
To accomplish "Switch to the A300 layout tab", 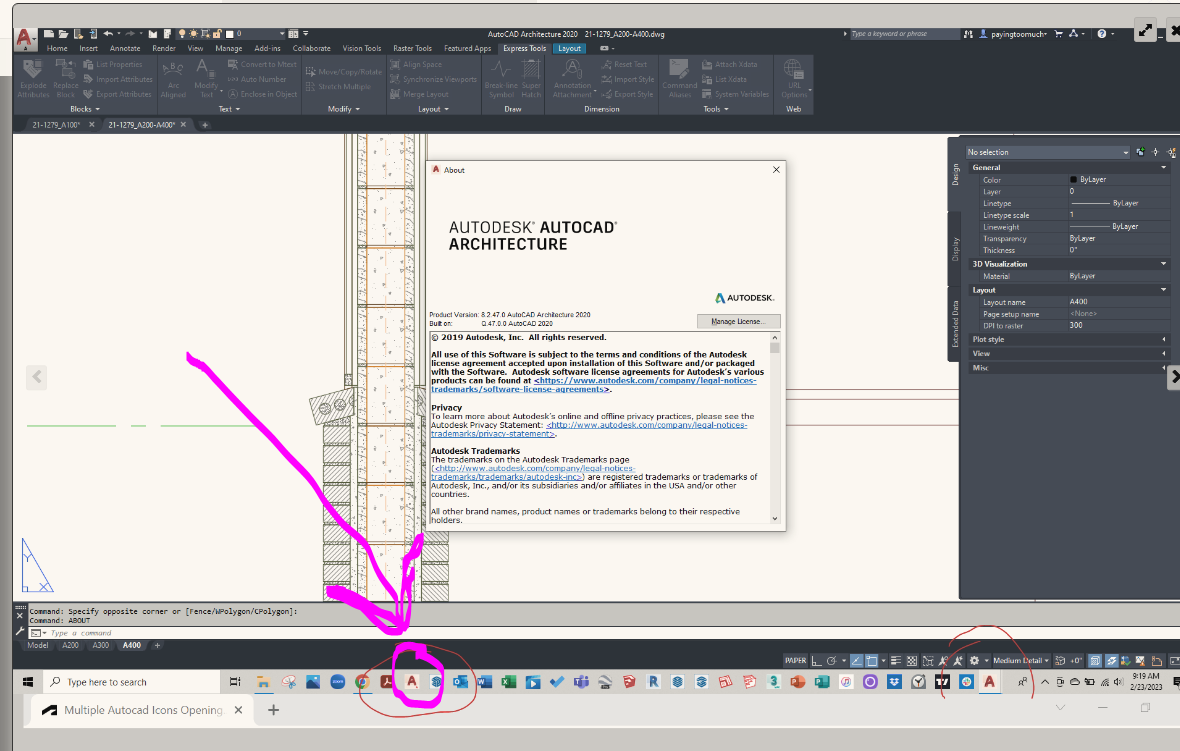I will pyautogui.click(x=100, y=645).
